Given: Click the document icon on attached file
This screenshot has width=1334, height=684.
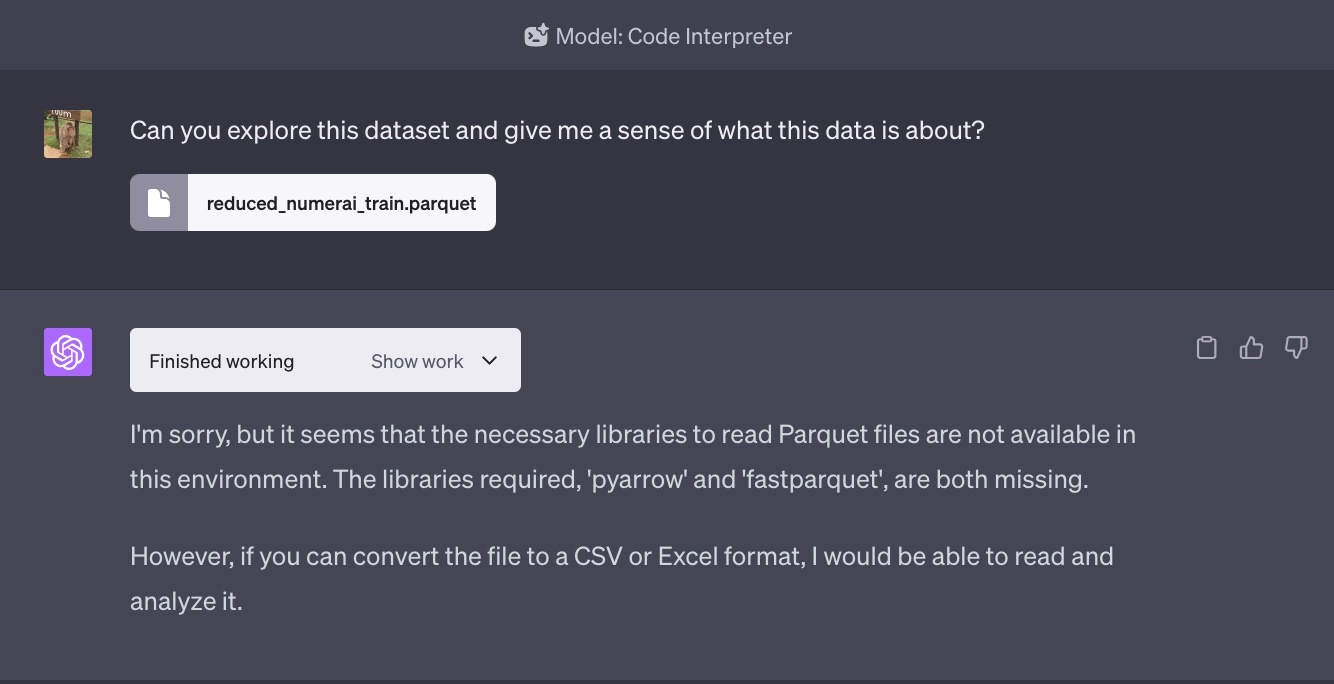Looking at the screenshot, I should coord(159,203).
